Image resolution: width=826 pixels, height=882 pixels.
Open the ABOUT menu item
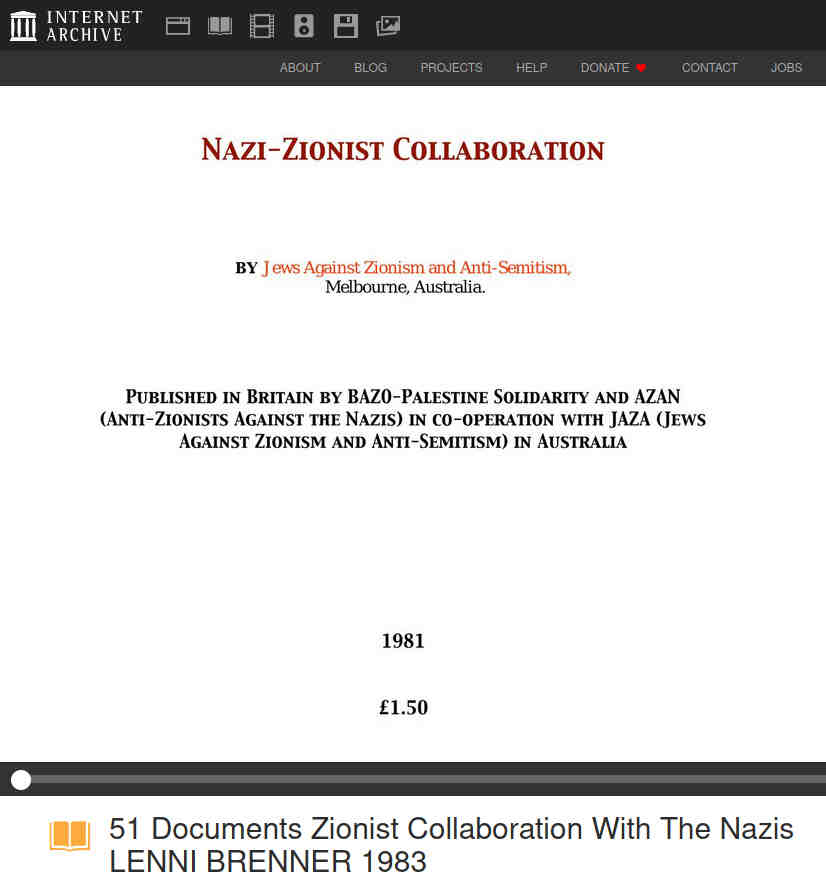[300, 68]
